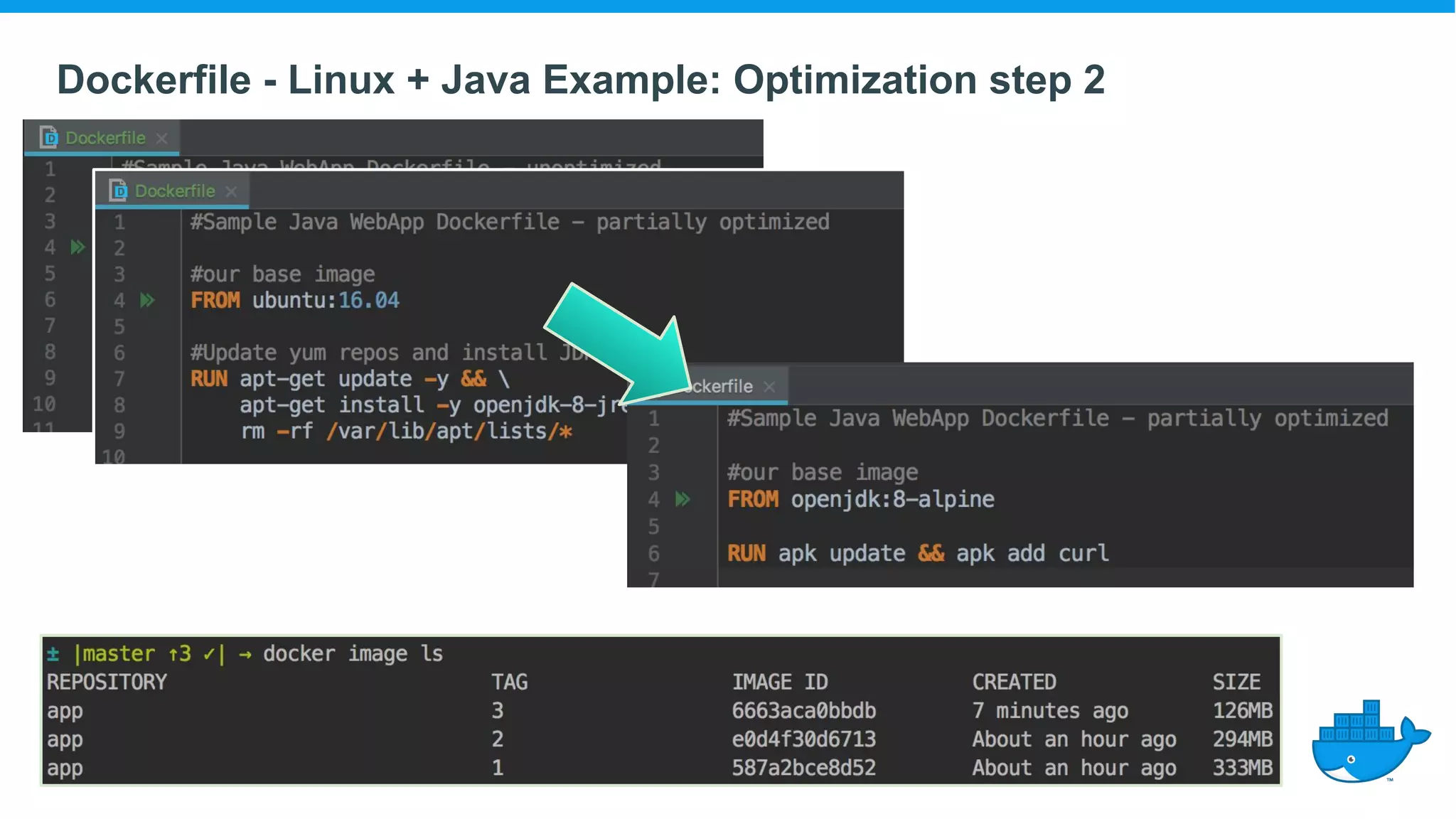The image size is (1456, 819).
Task: Click #Update yum repos comment
Action: click(x=387, y=353)
